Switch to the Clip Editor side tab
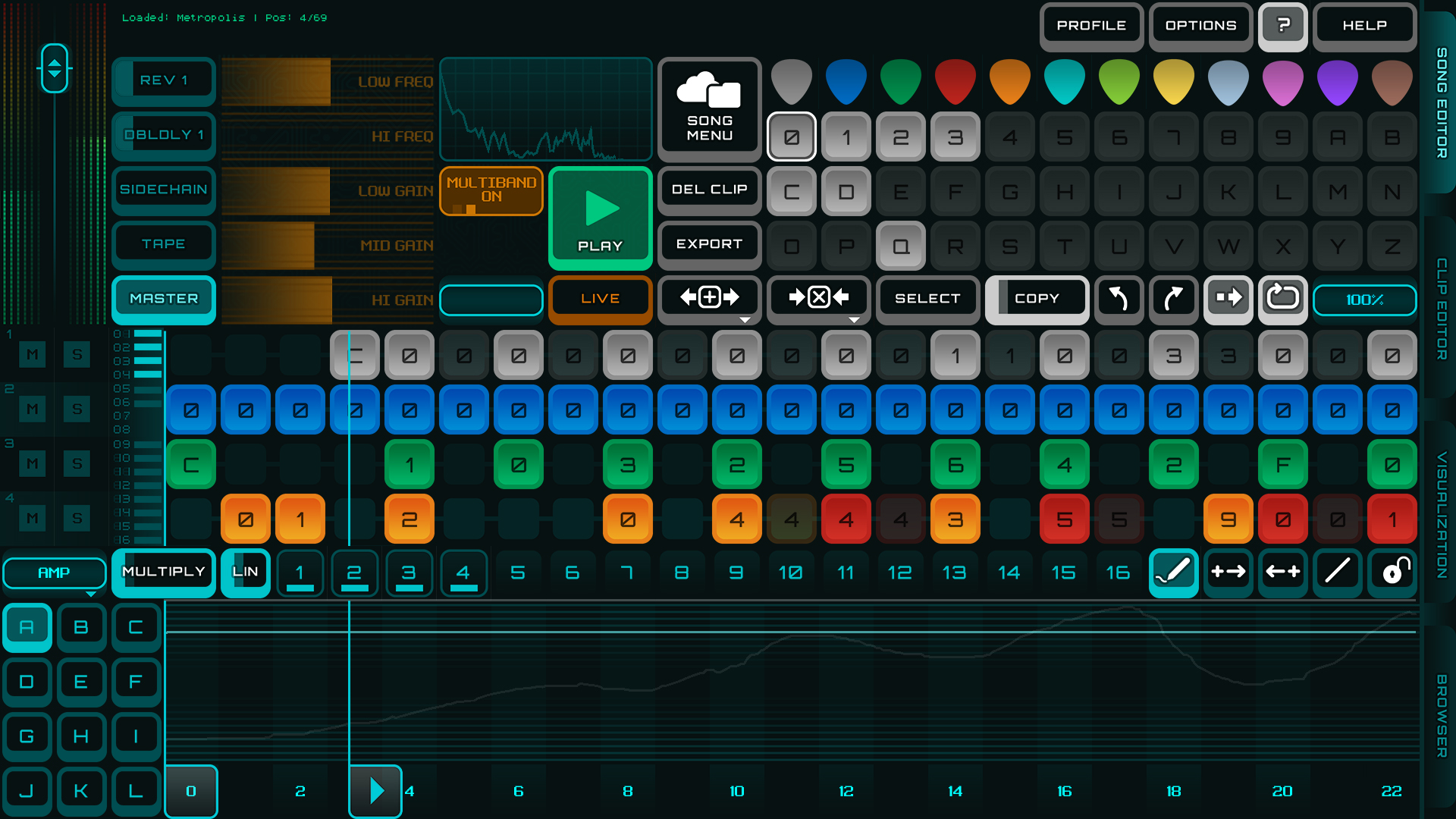1456x819 pixels. [x=1441, y=309]
